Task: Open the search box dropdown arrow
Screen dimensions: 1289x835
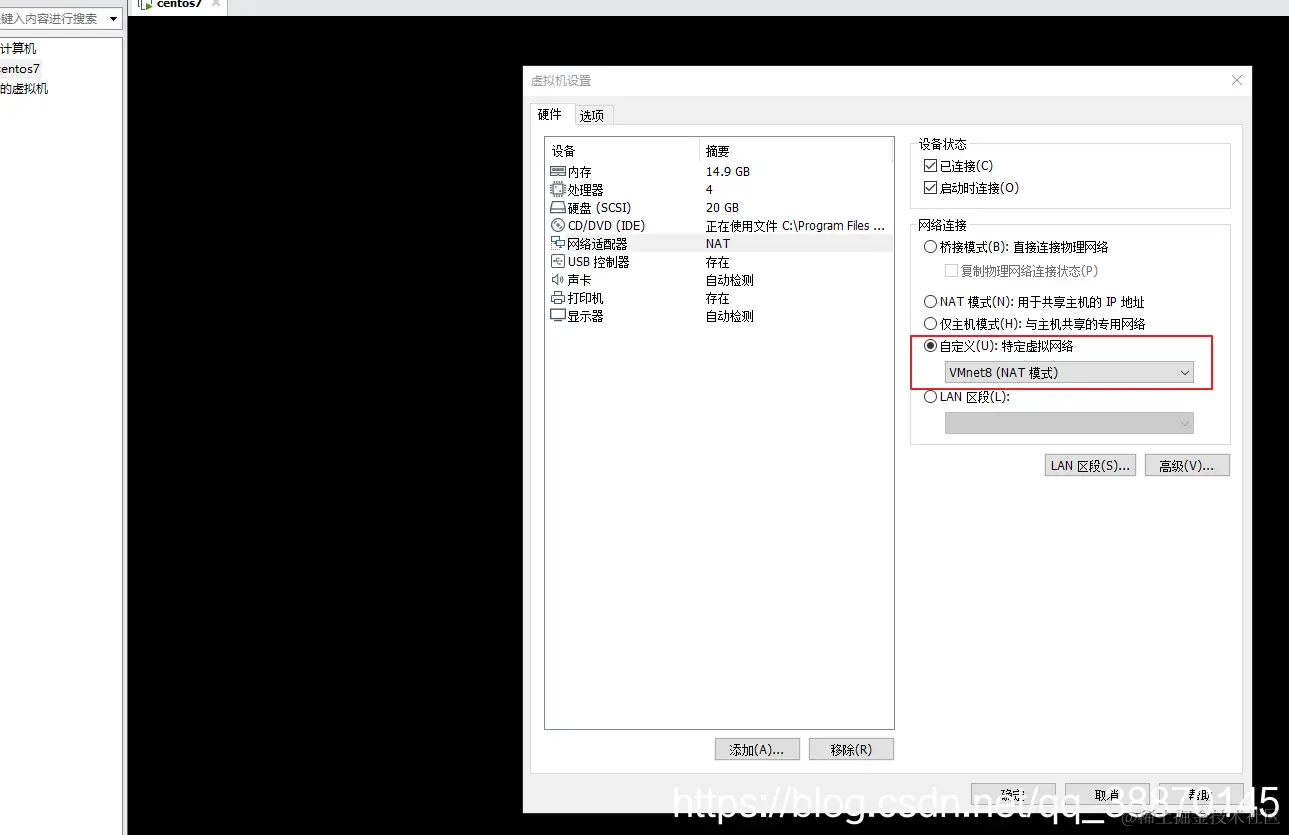Action: [x=113, y=17]
